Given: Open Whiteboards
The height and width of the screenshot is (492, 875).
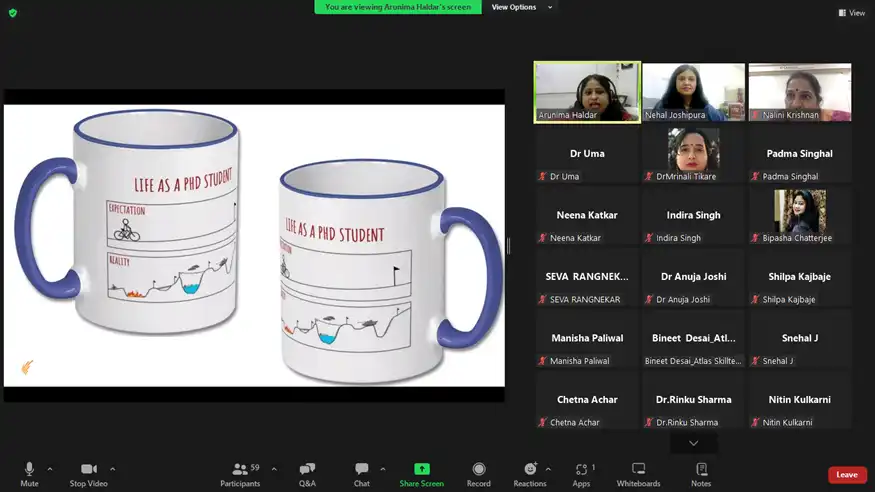Looking at the screenshot, I should (638, 470).
